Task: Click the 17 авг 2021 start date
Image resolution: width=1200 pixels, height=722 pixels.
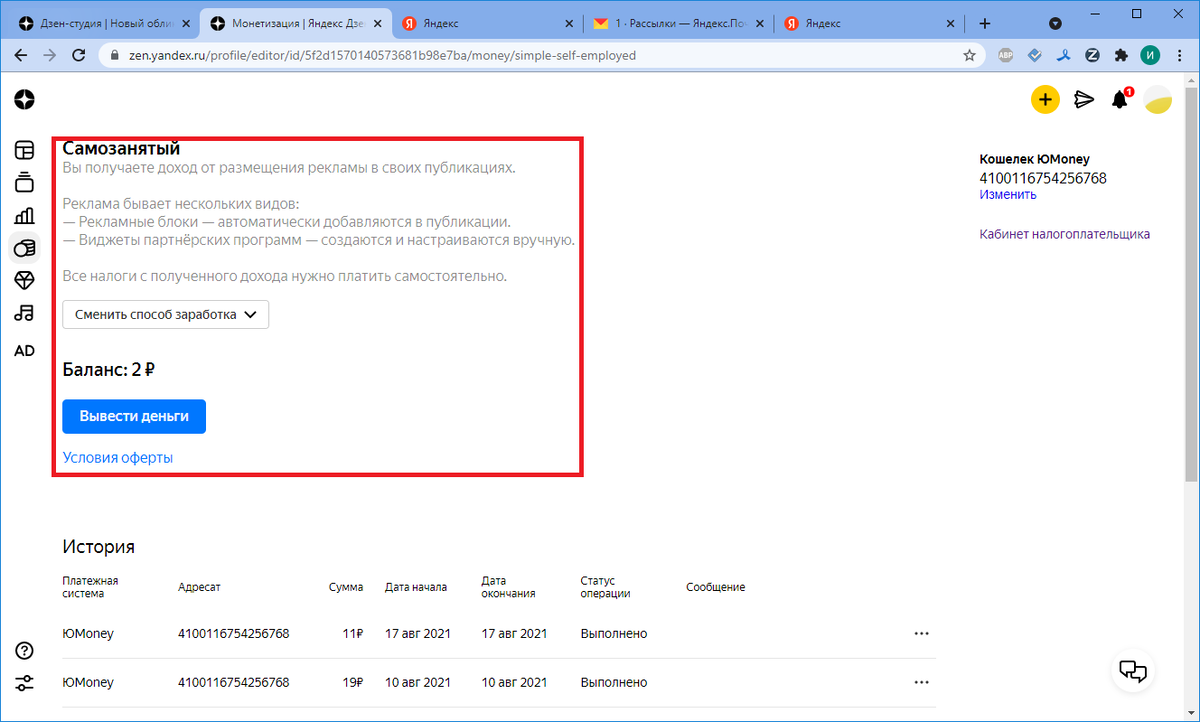Action: [418, 633]
